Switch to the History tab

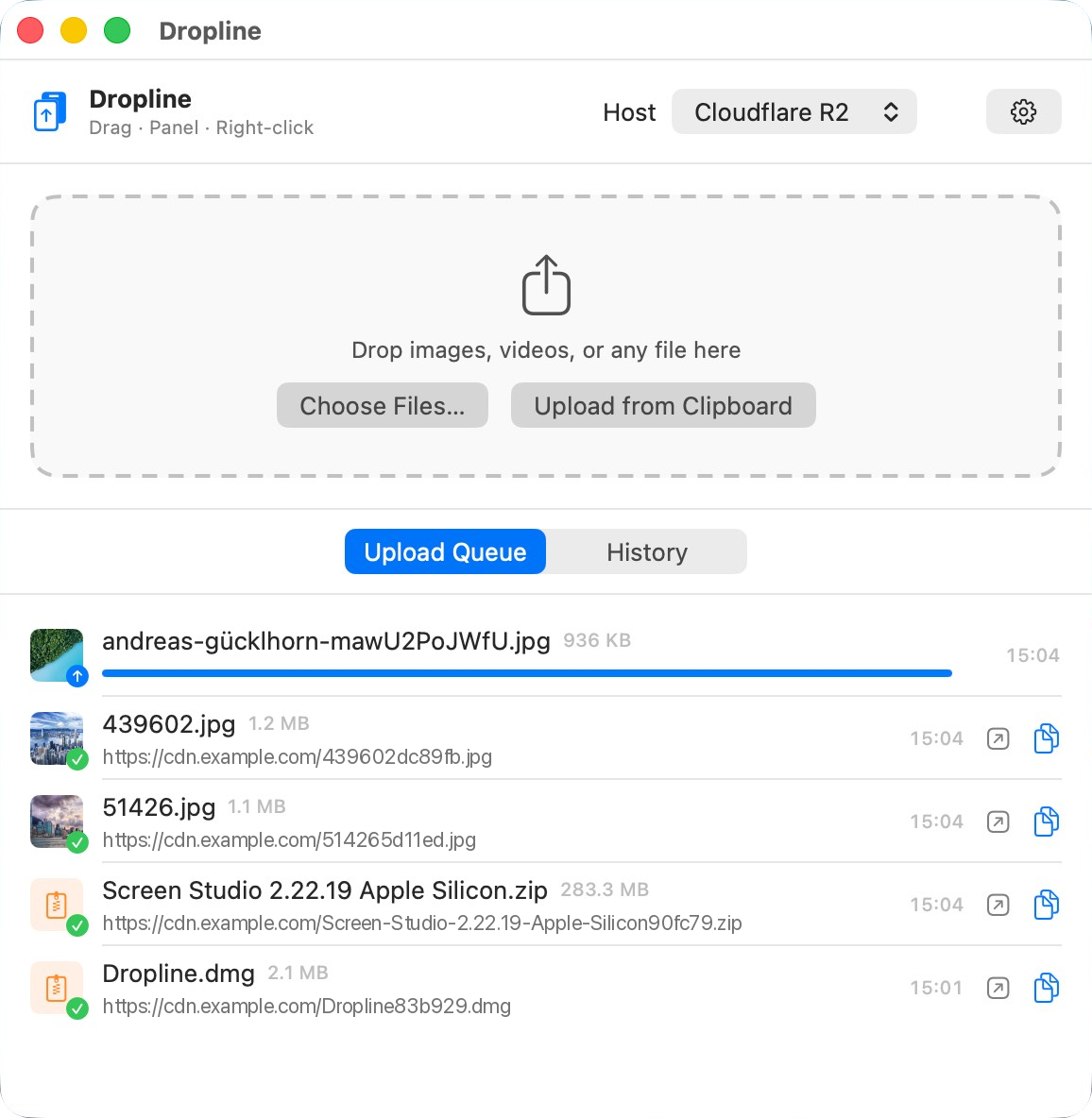(647, 551)
